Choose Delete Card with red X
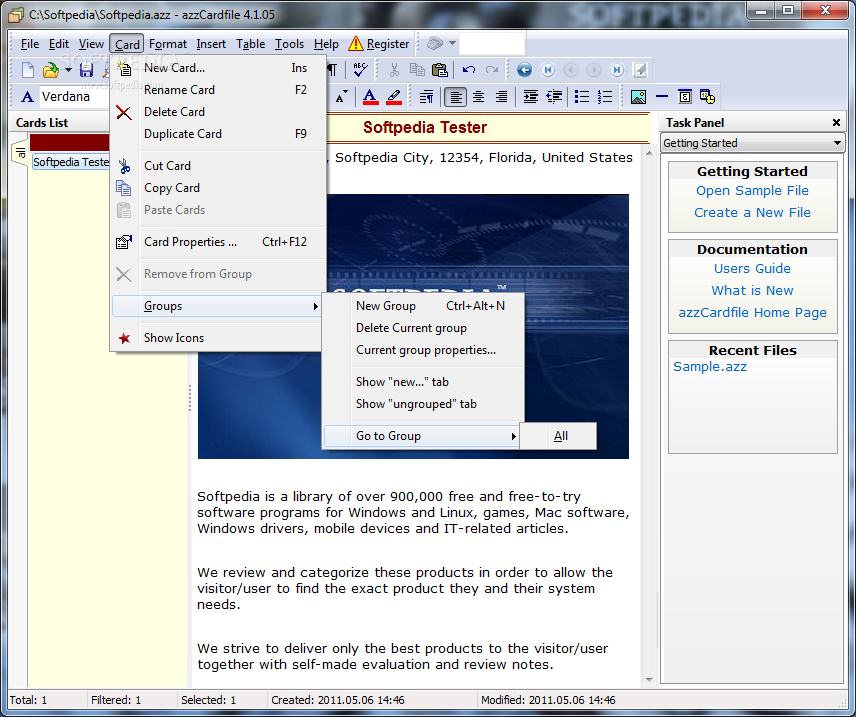The width and height of the screenshot is (856, 717). pos(218,112)
